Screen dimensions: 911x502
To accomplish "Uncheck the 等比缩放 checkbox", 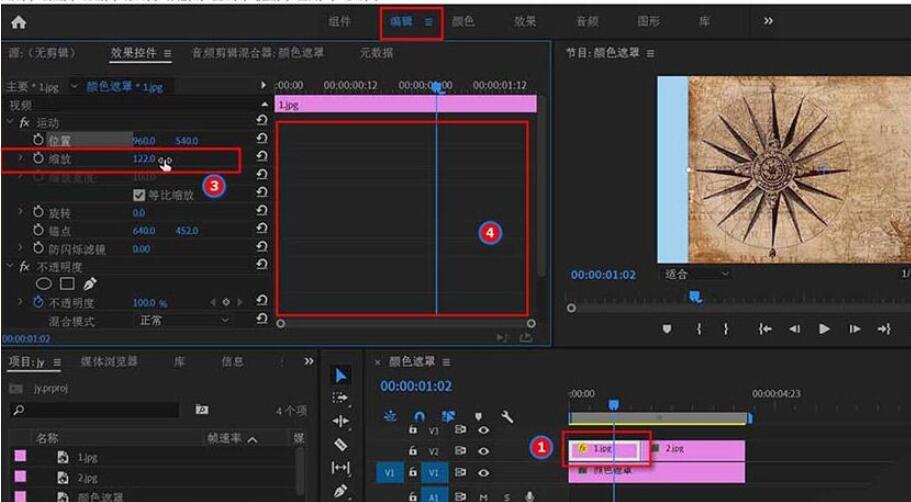I will 138,195.
